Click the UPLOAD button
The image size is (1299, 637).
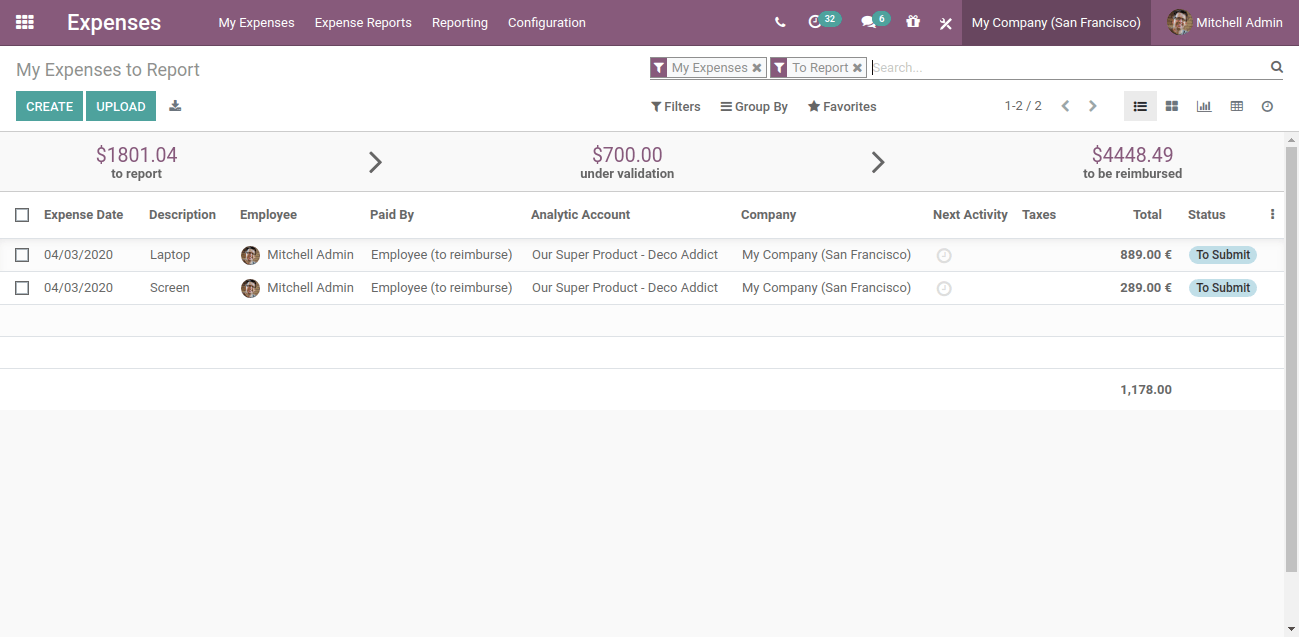pos(121,106)
